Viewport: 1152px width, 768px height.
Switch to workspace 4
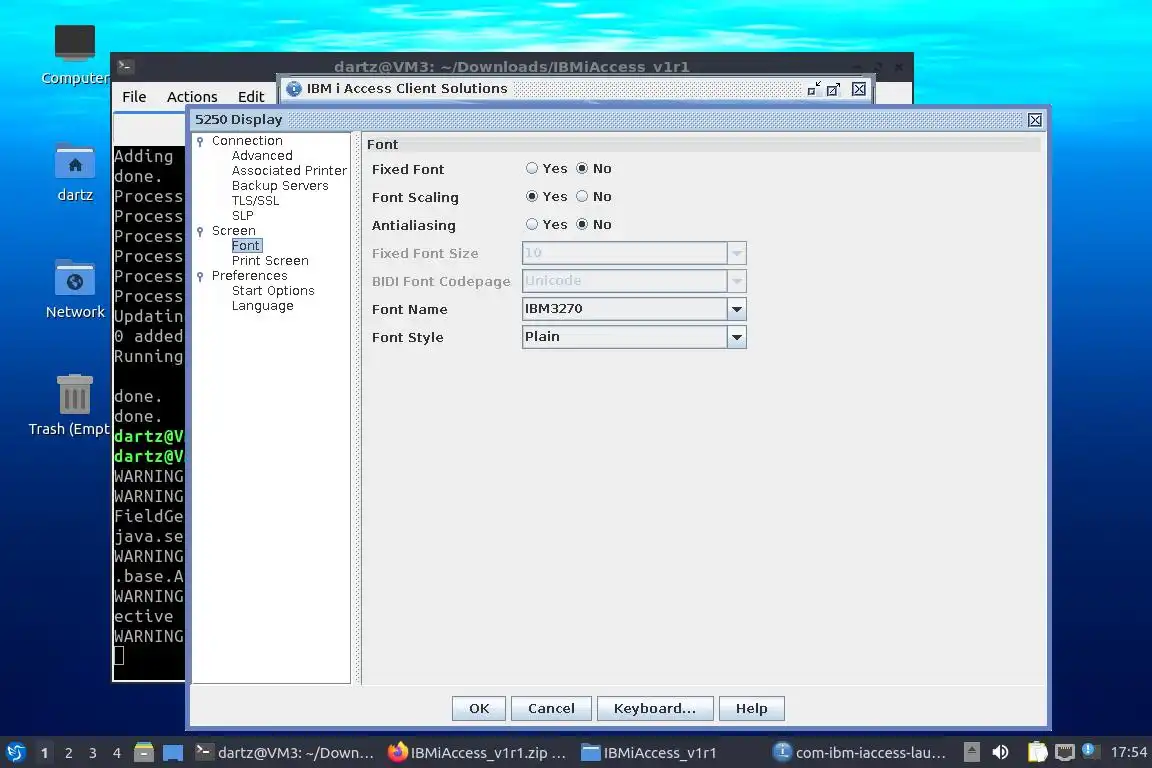[x=117, y=753]
